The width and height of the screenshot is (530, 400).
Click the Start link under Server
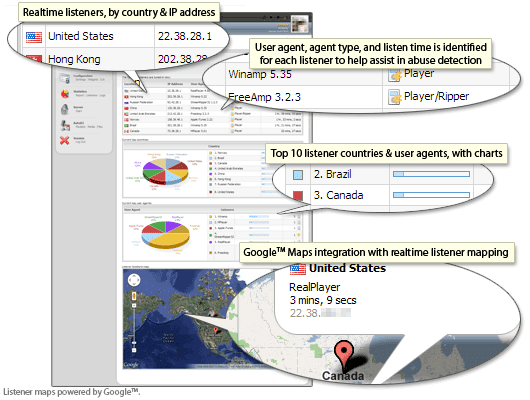78,111
